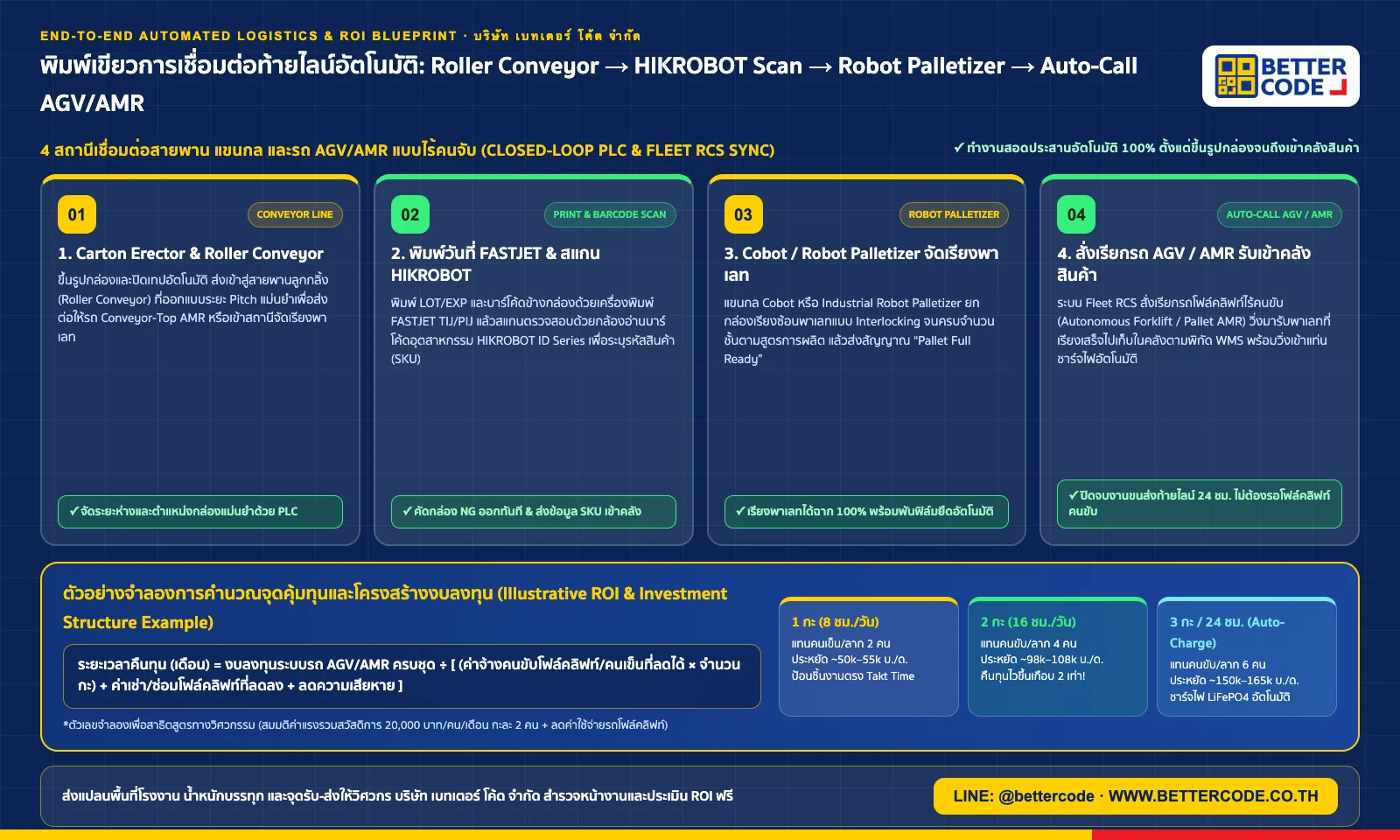1400x840 pixels.
Task: Select the ROBOT PALLETIZER tag
Action: (954, 214)
